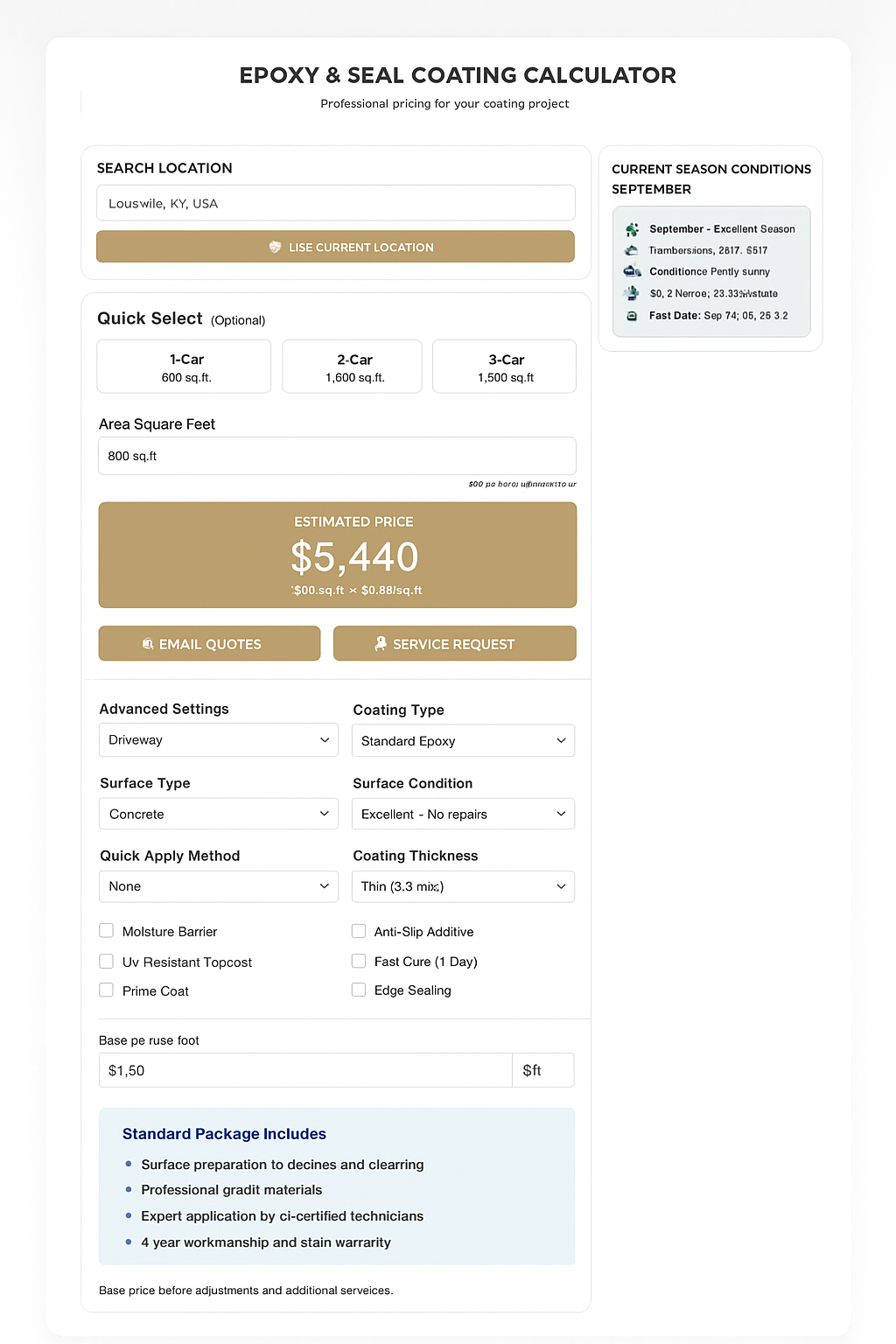
Task: Open the Coating Thickness dropdown
Action: pyautogui.click(x=463, y=886)
